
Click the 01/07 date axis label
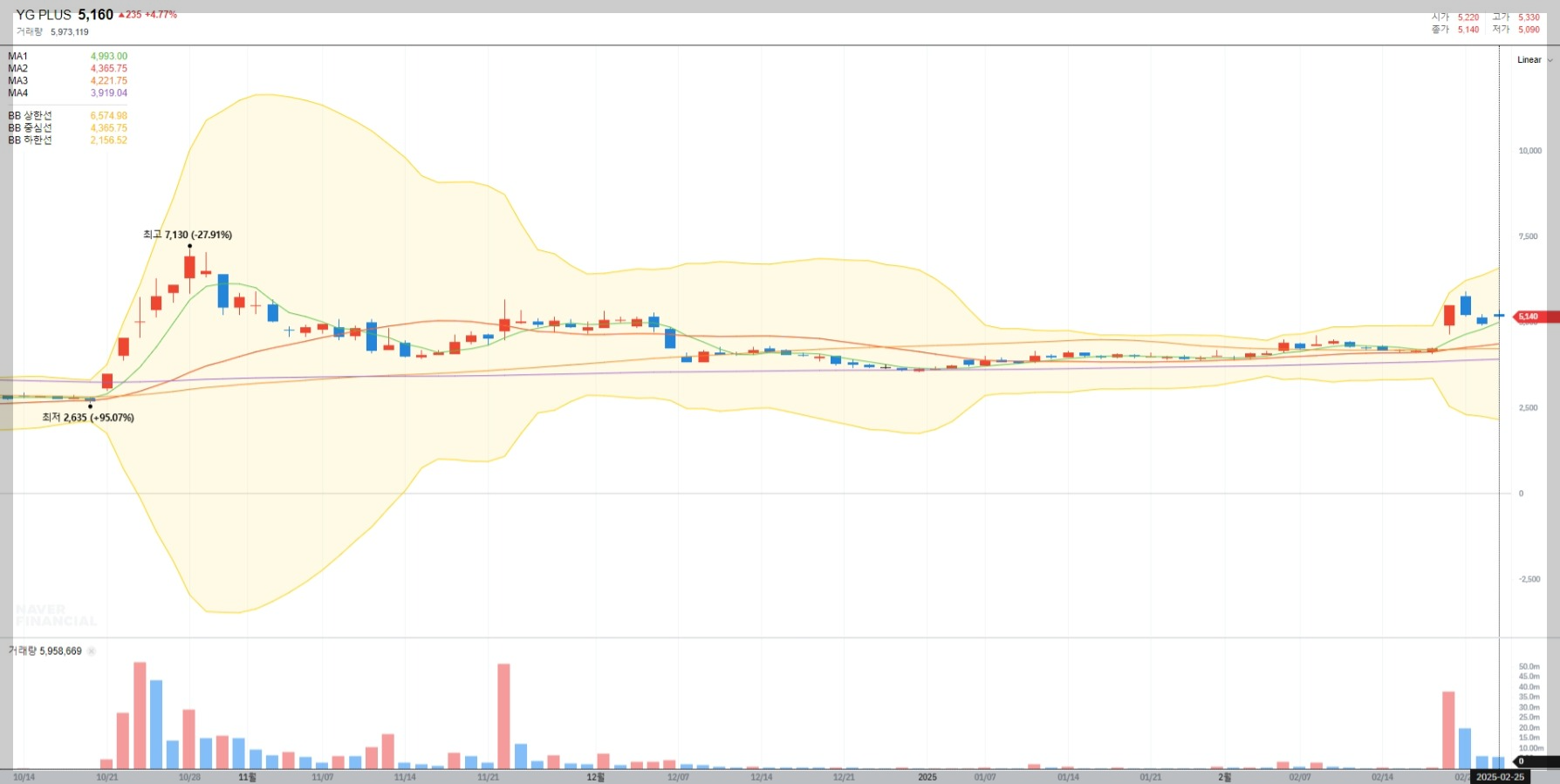click(x=985, y=777)
